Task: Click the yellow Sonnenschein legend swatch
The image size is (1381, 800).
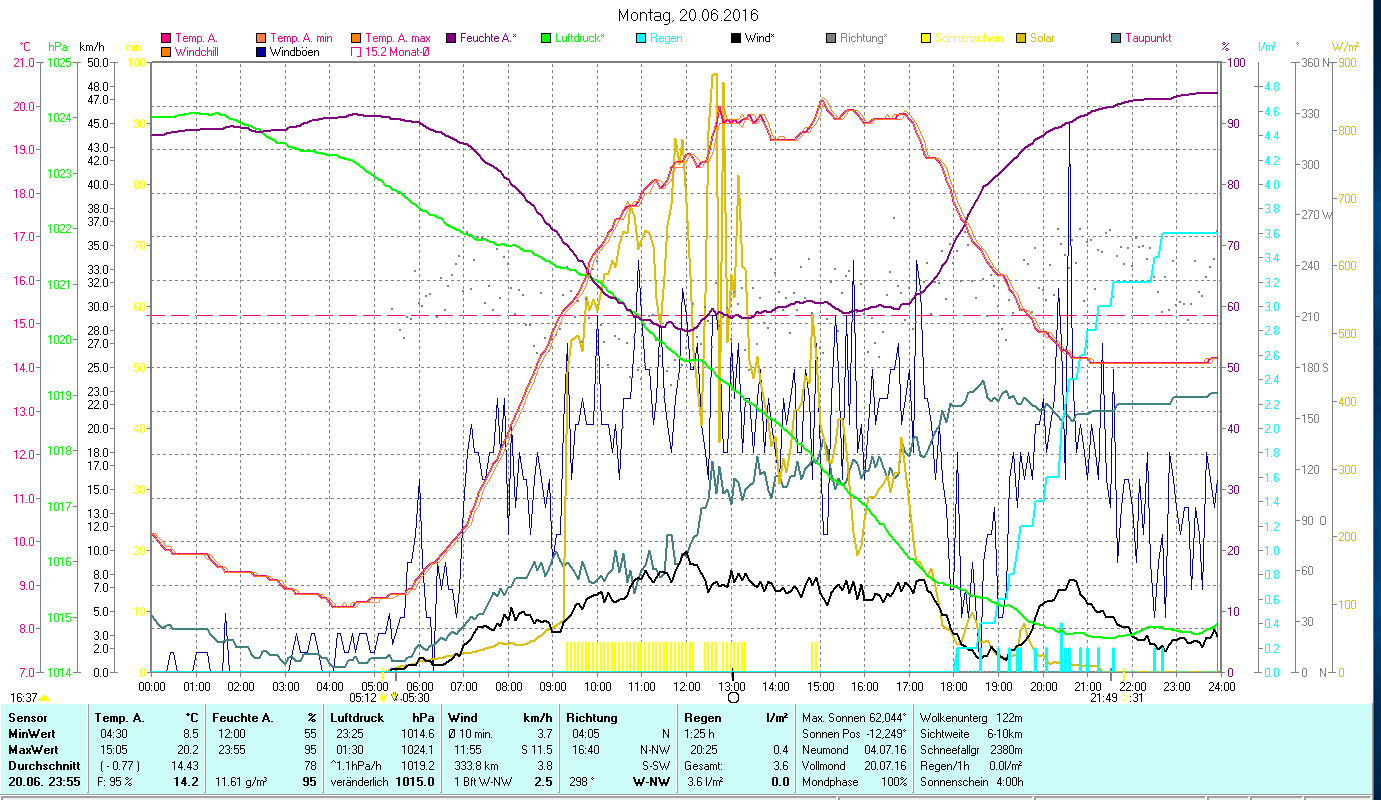Action: [927, 39]
